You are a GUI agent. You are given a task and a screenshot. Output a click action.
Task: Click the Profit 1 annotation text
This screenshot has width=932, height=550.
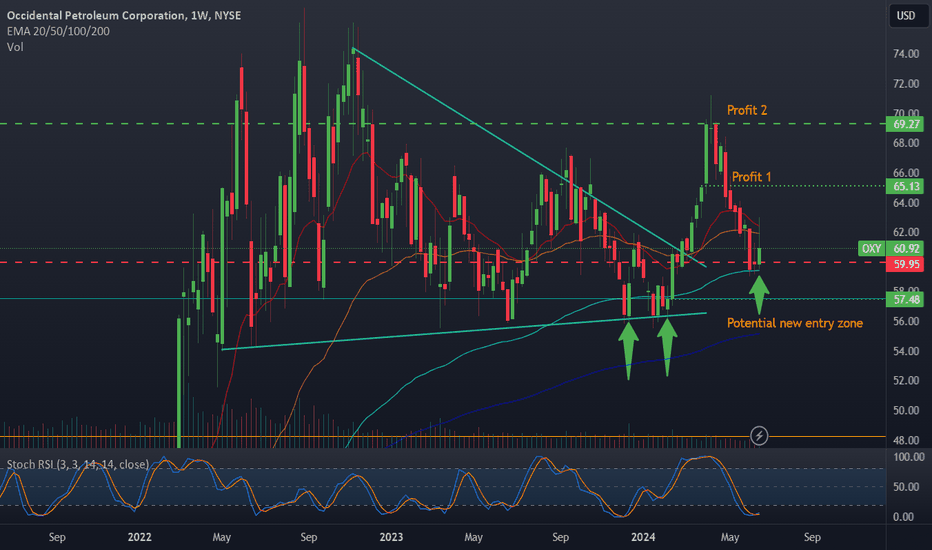751,177
